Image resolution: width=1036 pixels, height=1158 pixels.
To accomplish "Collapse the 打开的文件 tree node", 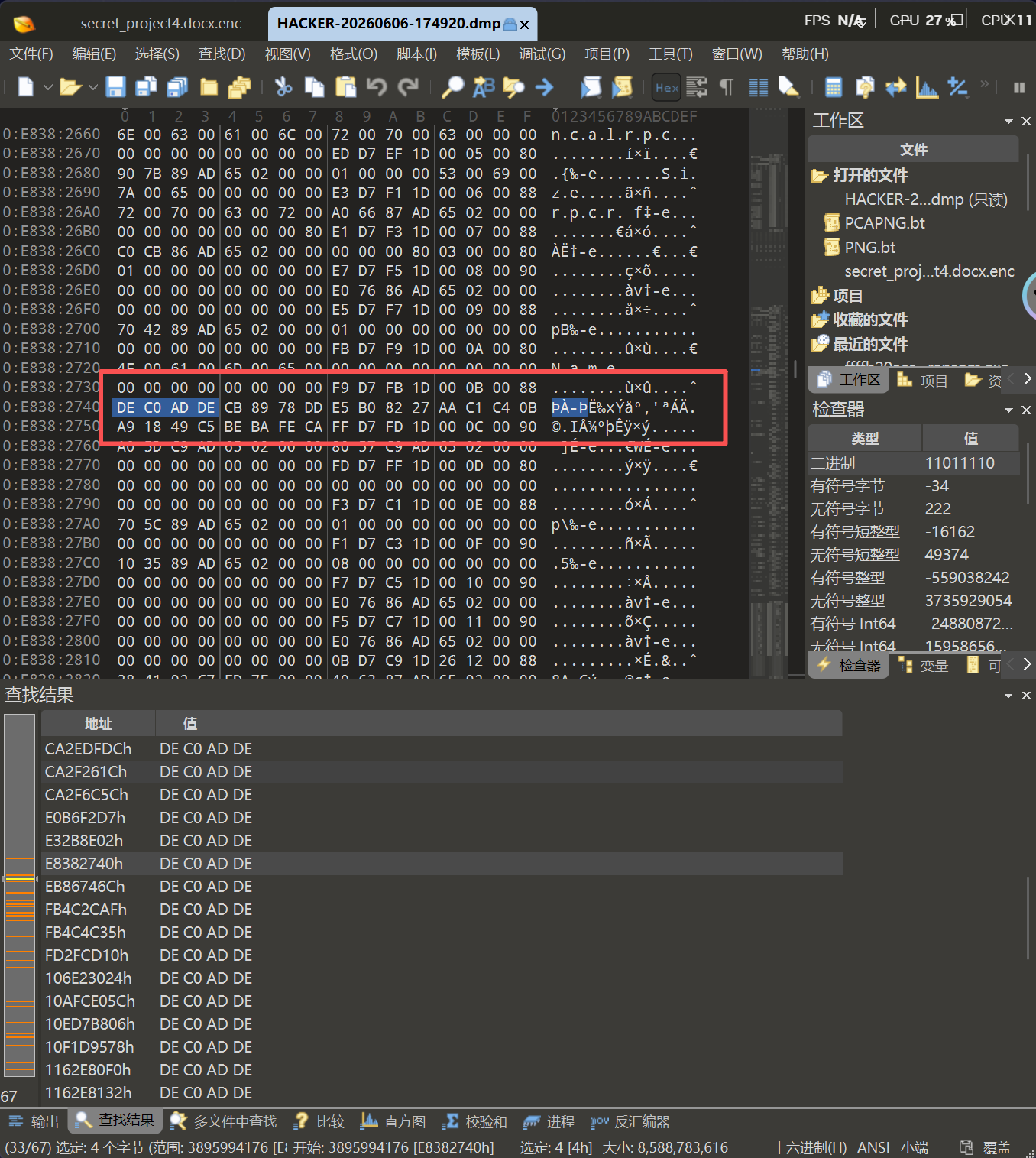I will [819, 176].
